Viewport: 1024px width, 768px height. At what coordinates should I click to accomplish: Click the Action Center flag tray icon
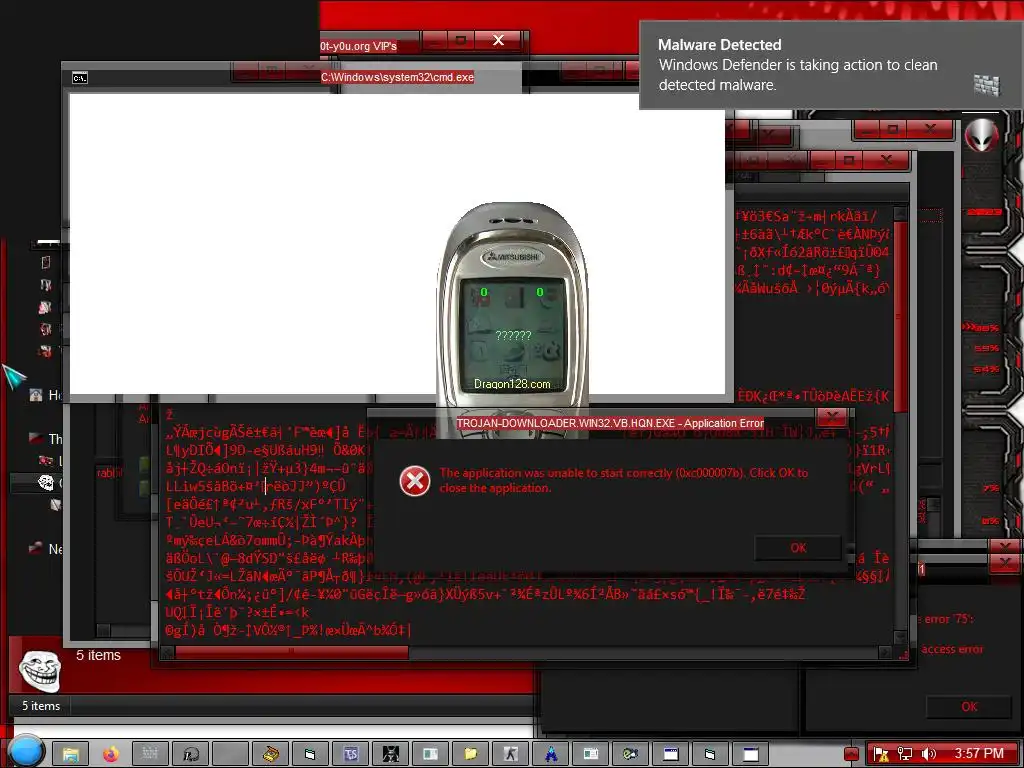coord(881,754)
